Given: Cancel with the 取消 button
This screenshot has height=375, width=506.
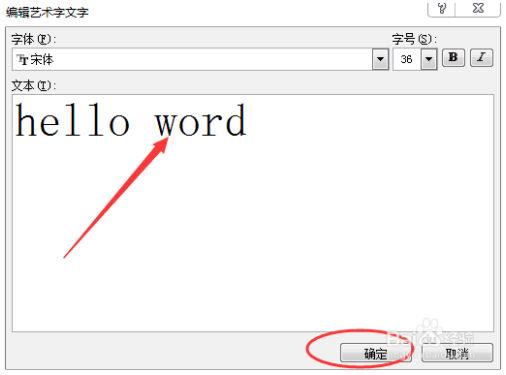Looking at the screenshot, I should tap(457, 353).
